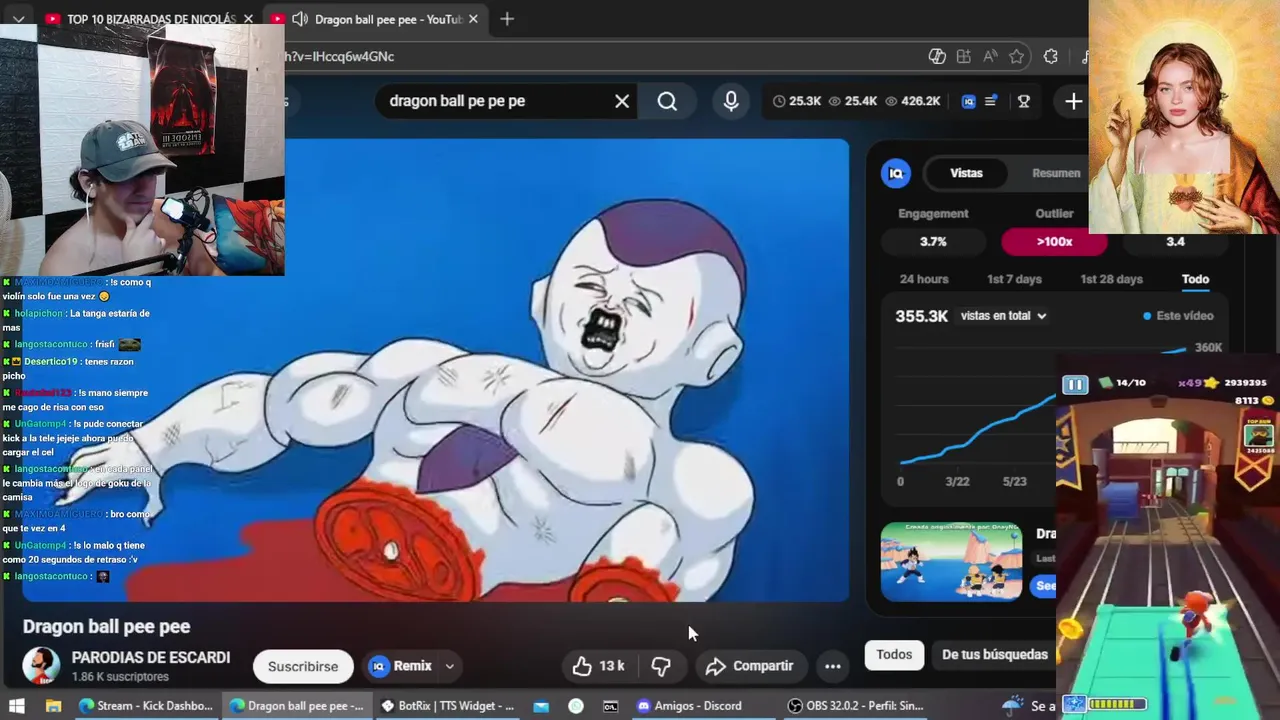Open the browser extensions puzzle icon
The height and width of the screenshot is (720, 1280).
(x=1050, y=57)
